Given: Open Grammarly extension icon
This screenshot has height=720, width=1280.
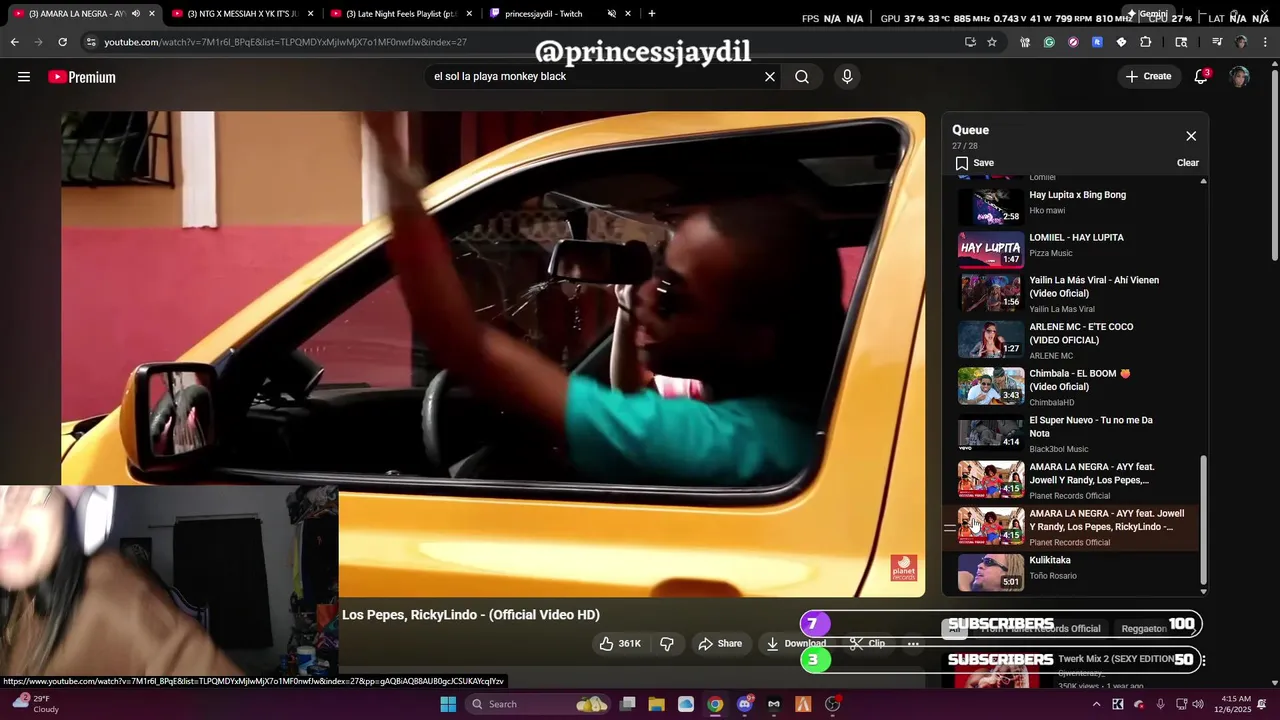Looking at the screenshot, I should pos(1049,42).
